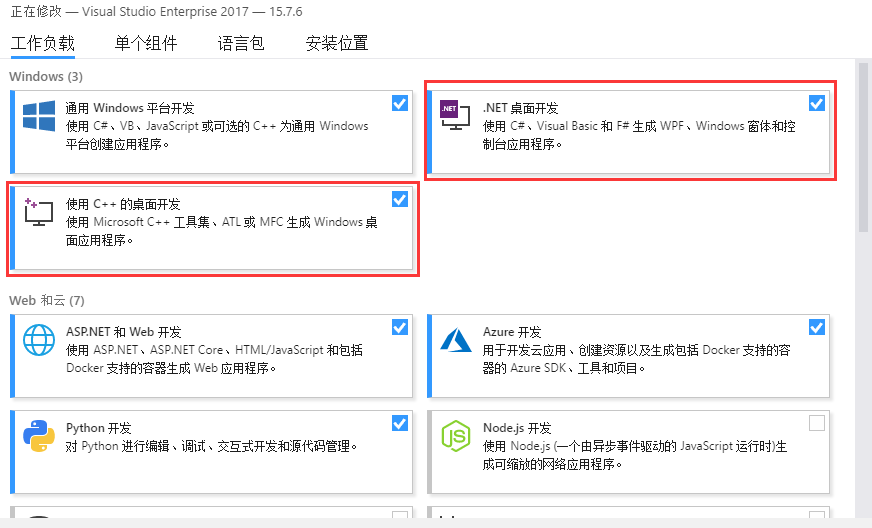Click the 通用 Windows 平台开发 title text

130,108
